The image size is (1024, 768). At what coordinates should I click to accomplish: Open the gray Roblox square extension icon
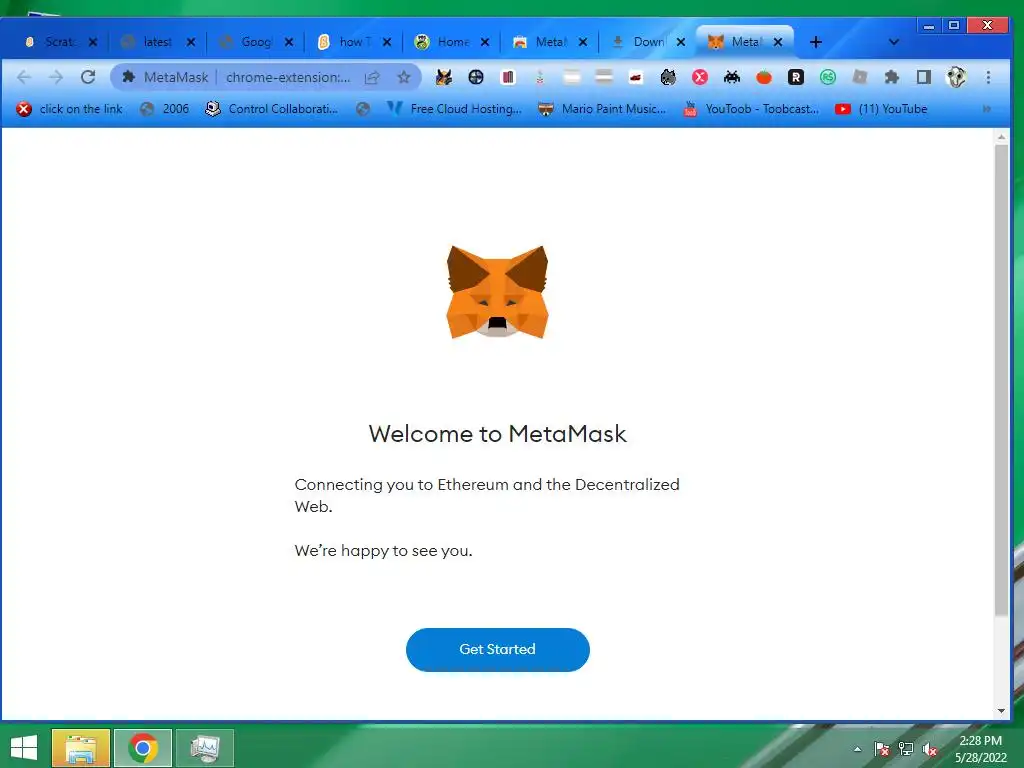[x=860, y=77]
